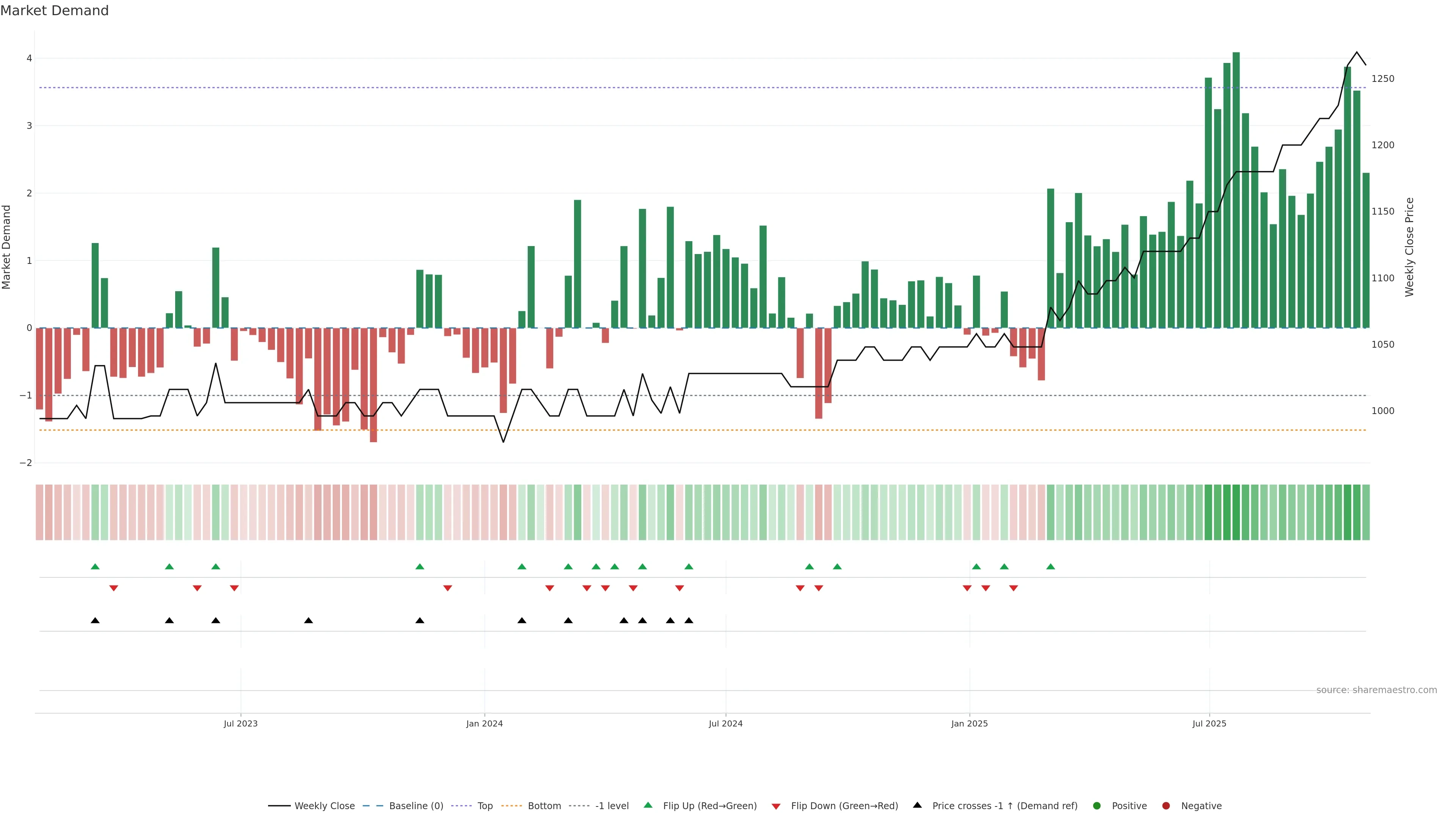1456x819 pixels.
Task: Click the source sharemaestro.com text
Action: pyautogui.click(x=1376, y=690)
